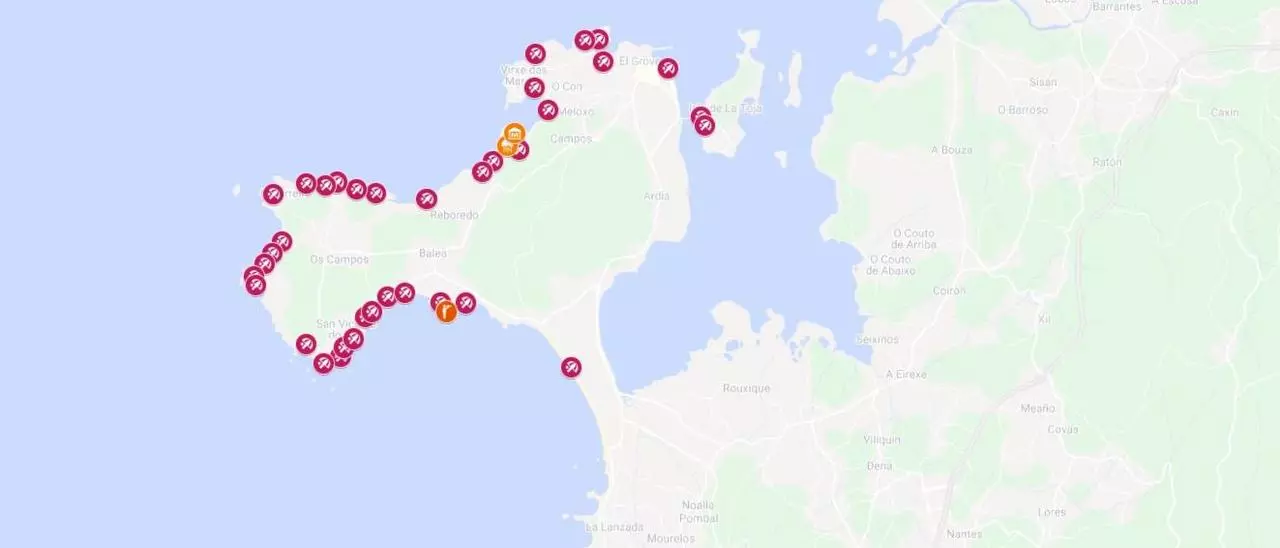This screenshot has height=548, width=1280.
Task: Click the Noalla label near bottom
Action: pos(697,505)
